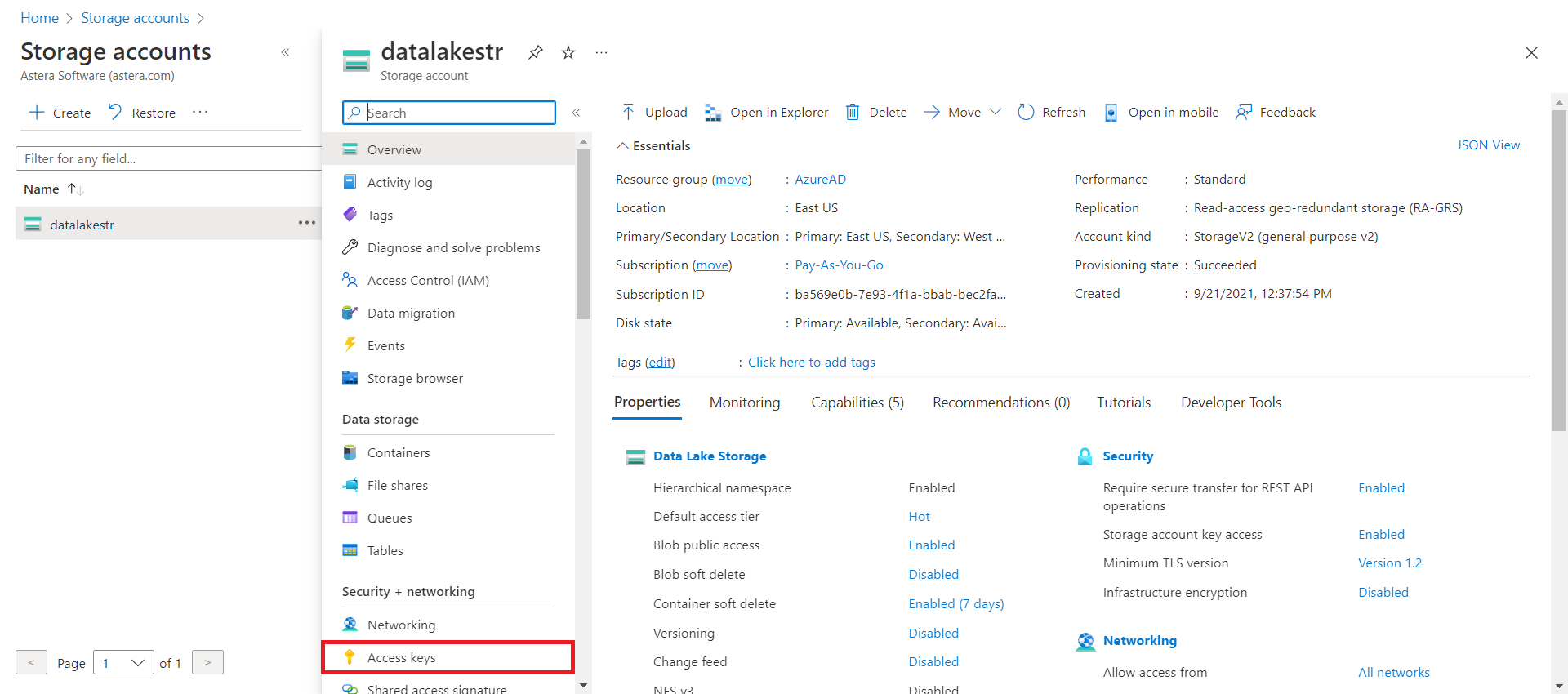
Task: Mark datalakestr as a favorite
Action: click(x=568, y=53)
